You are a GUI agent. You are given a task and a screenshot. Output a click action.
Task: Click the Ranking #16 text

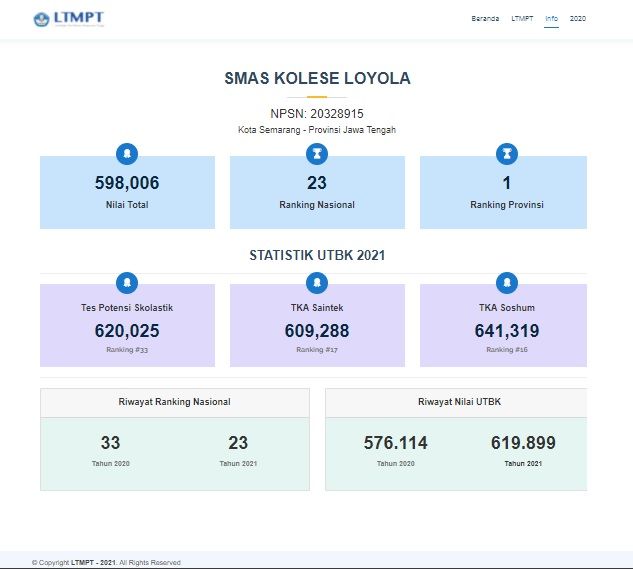click(x=507, y=350)
